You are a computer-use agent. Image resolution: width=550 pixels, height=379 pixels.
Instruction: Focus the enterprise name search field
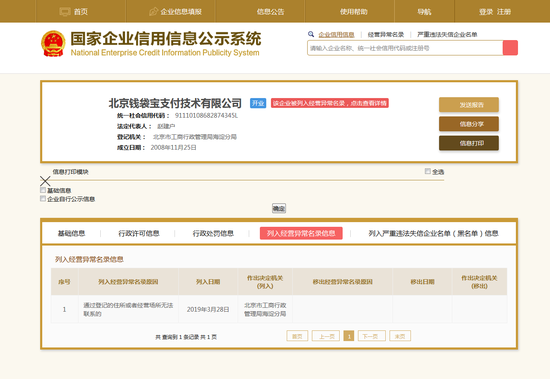[405, 48]
